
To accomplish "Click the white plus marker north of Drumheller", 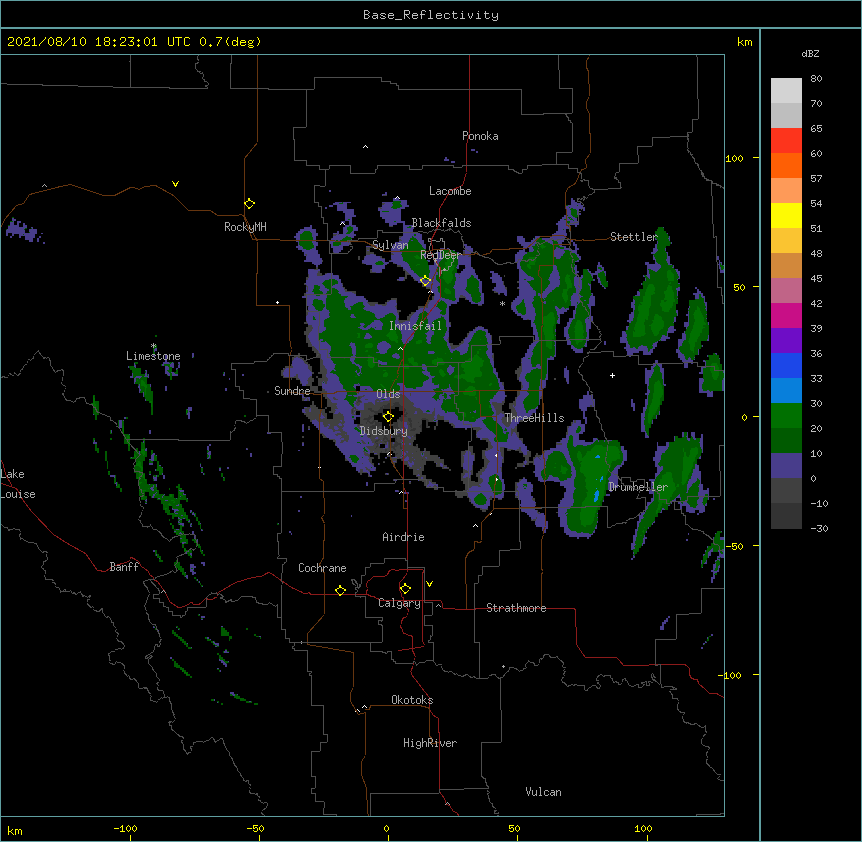I will coord(612,375).
